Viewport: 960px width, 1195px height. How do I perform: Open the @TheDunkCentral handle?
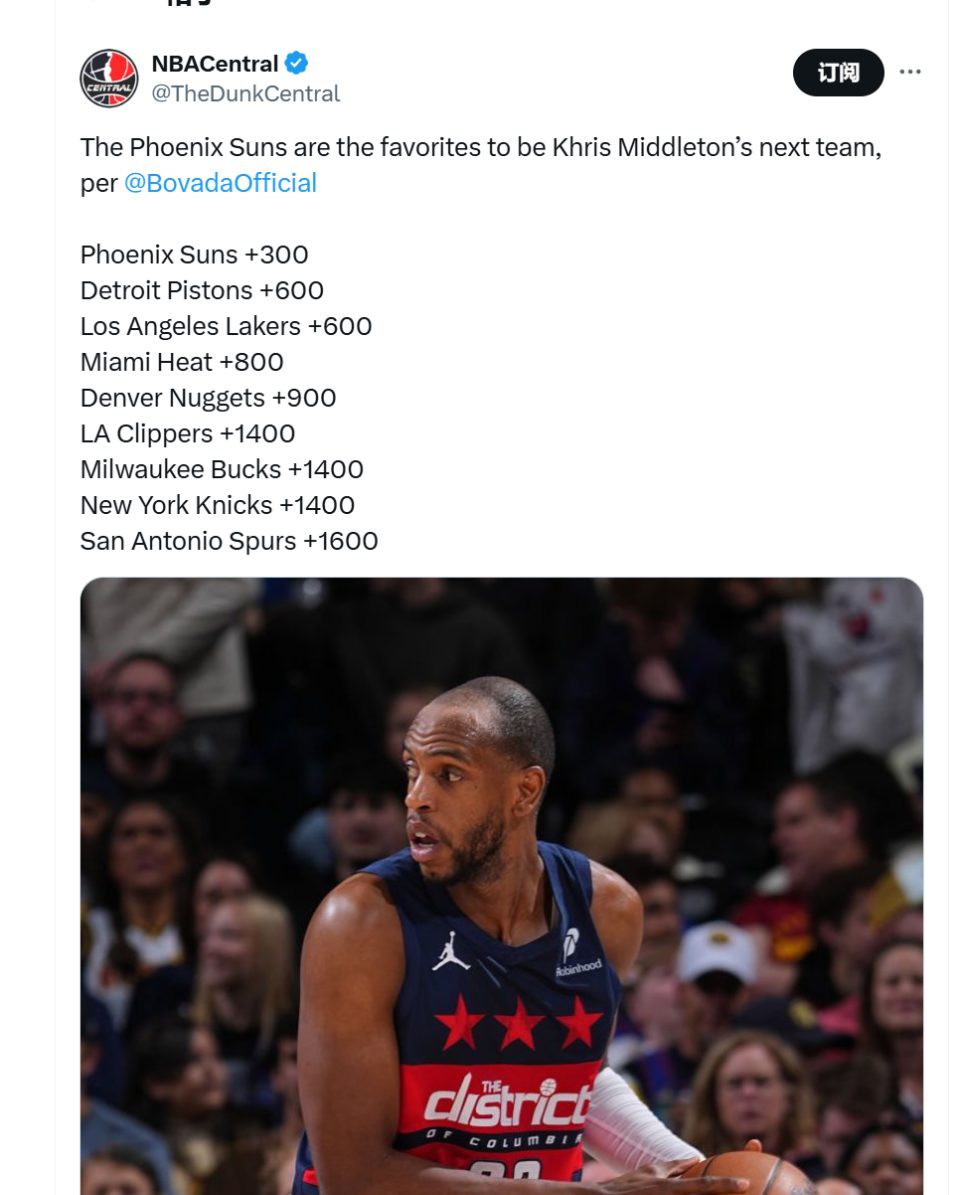245,93
